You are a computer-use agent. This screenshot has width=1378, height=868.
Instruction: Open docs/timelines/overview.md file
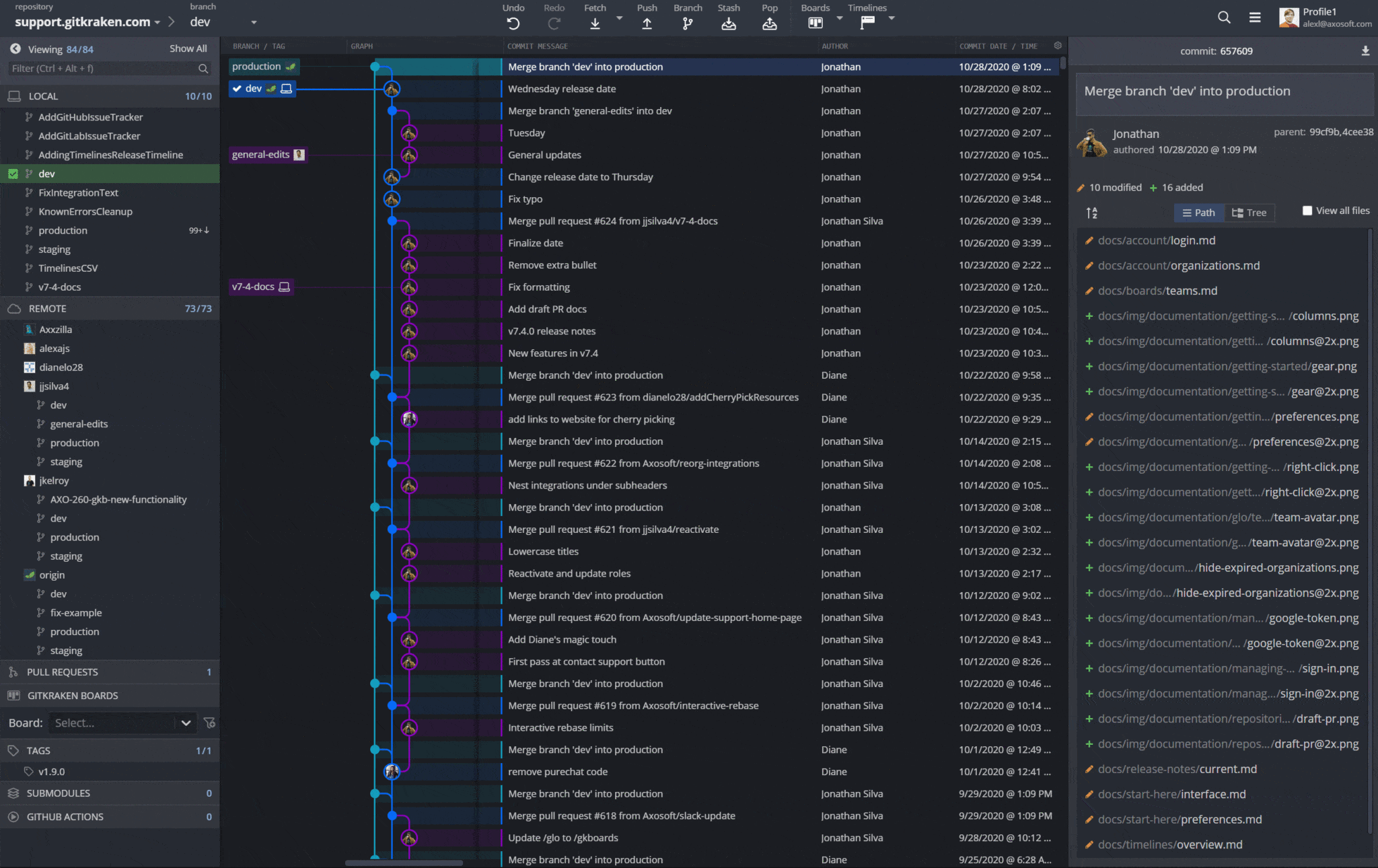(x=1223, y=845)
